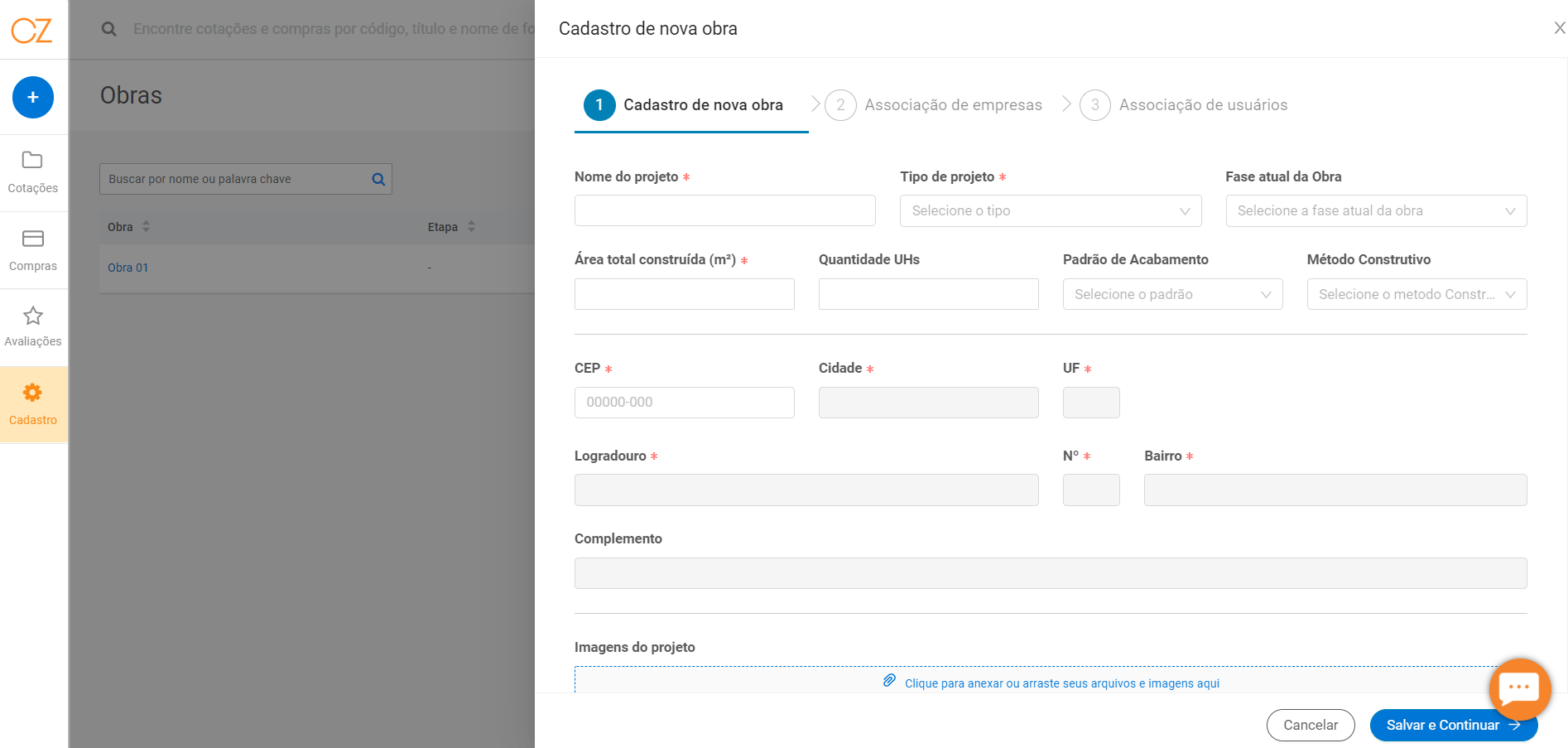This screenshot has height=748, width=1568.
Task: Open Compras from the sidebar
Action: 33,250
